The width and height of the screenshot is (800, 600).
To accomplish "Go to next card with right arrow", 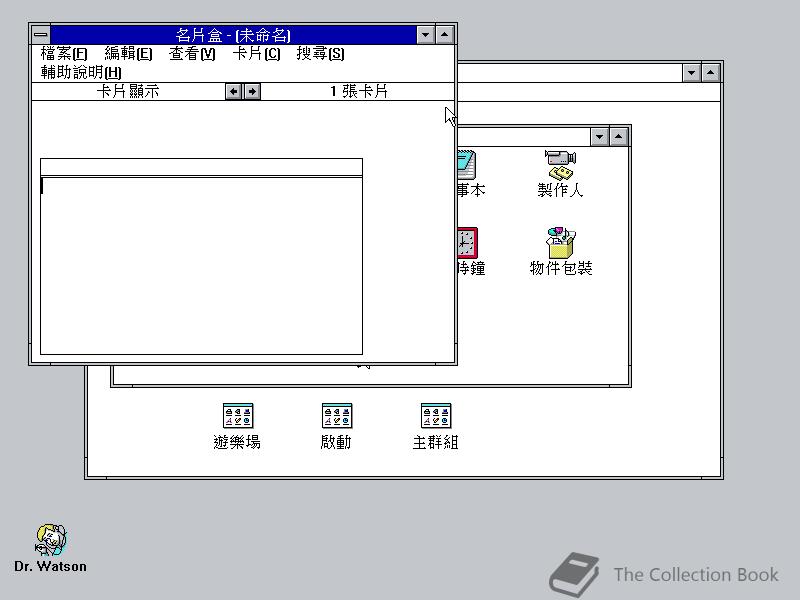I will click(x=252, y=91).
